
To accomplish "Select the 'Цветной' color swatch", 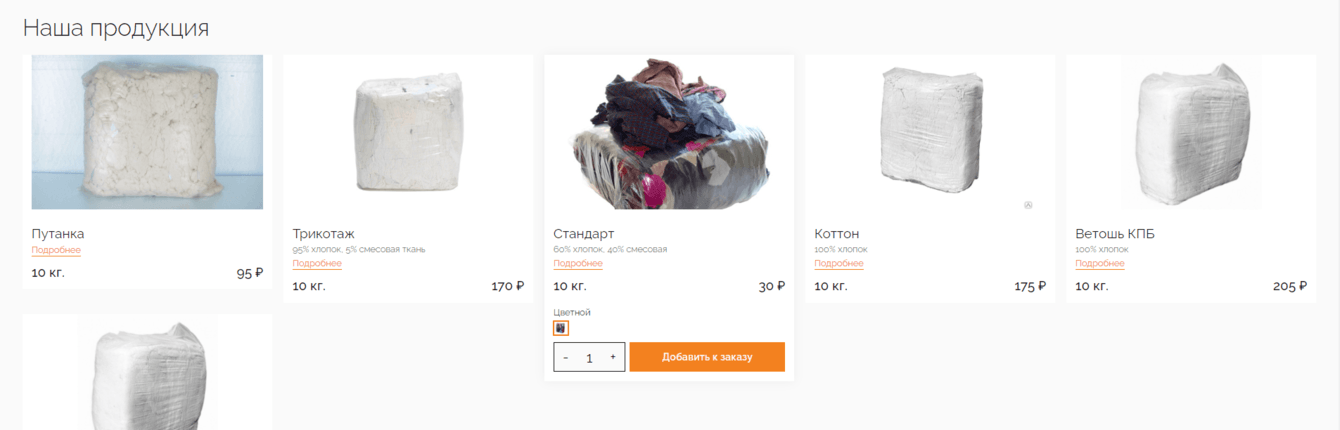I will [561, 328].
